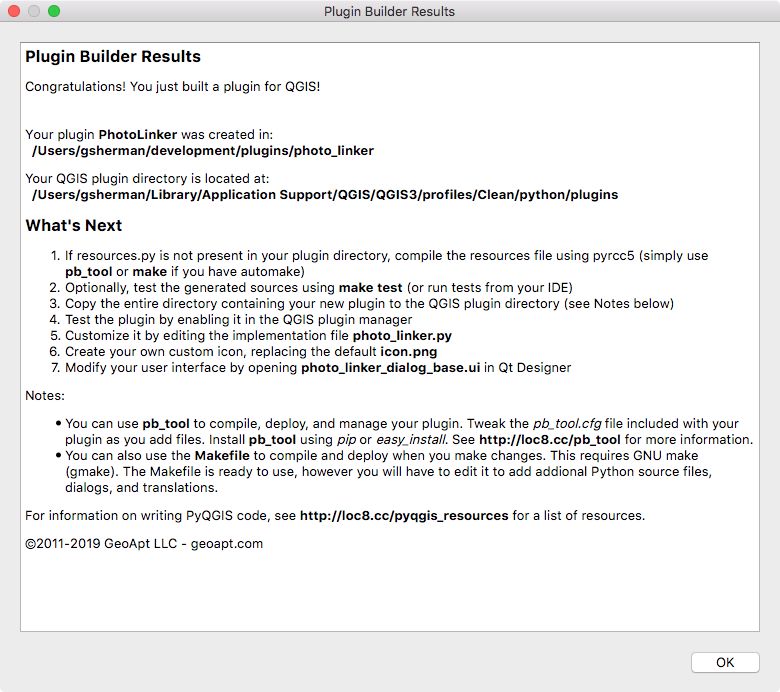Click the Congratulations sentence
Screen dimensions: 780x692
pos(173,87)
